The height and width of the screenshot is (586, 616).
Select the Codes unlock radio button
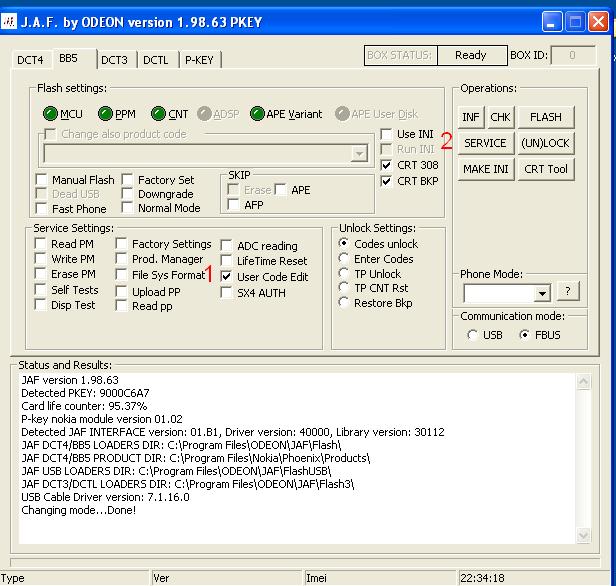344,243
